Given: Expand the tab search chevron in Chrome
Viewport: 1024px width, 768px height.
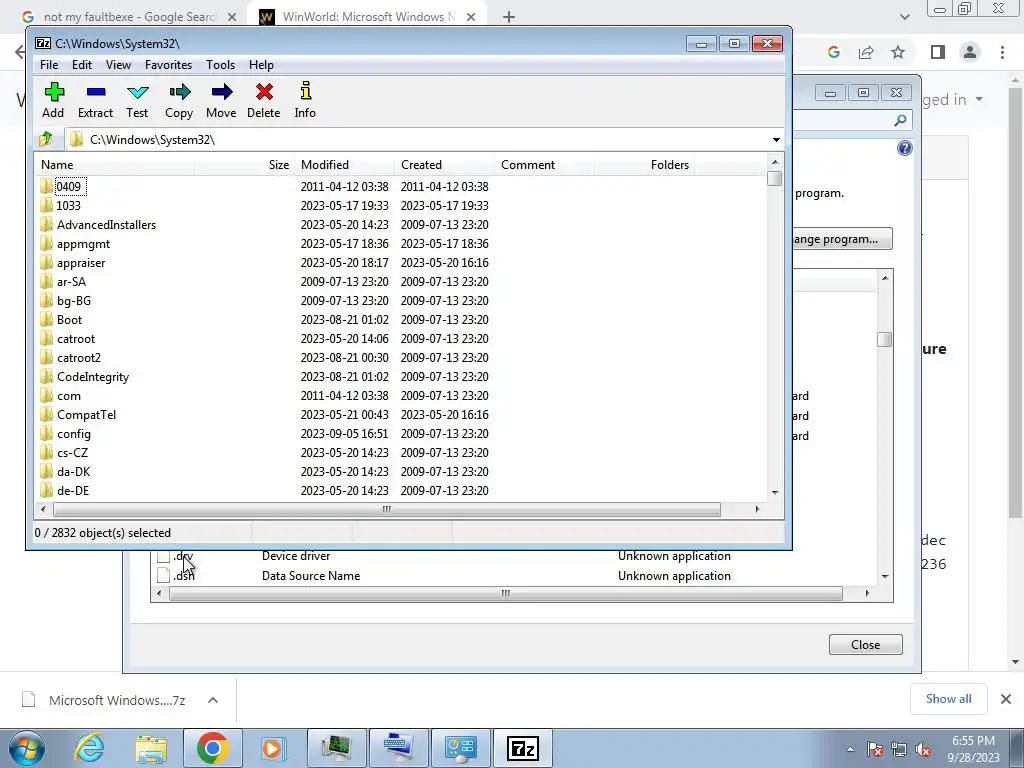Looking at the screenshot, I should pyautogui.click(x=904, y=17).
